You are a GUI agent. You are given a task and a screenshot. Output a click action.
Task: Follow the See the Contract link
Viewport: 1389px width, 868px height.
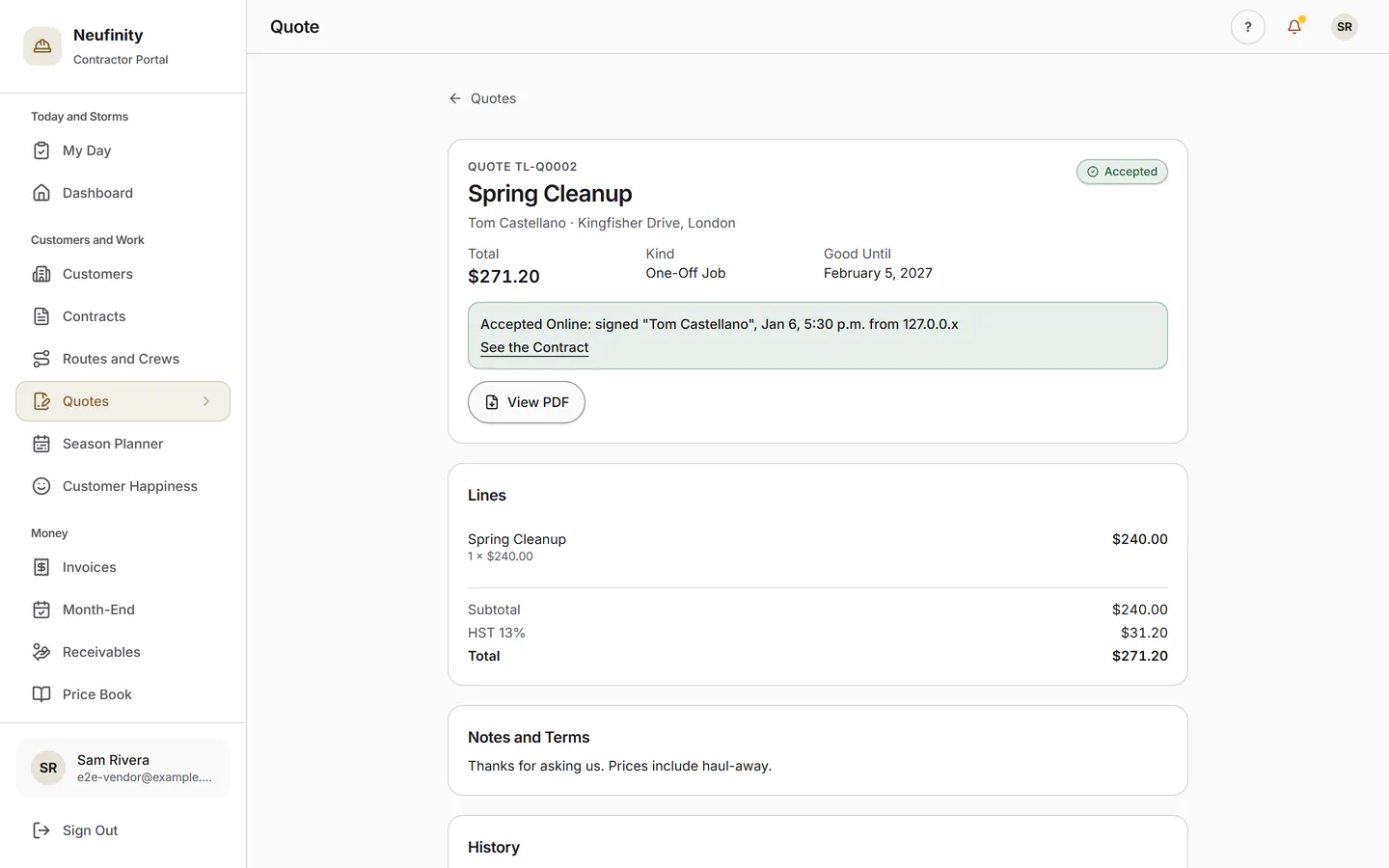[534, 347]
